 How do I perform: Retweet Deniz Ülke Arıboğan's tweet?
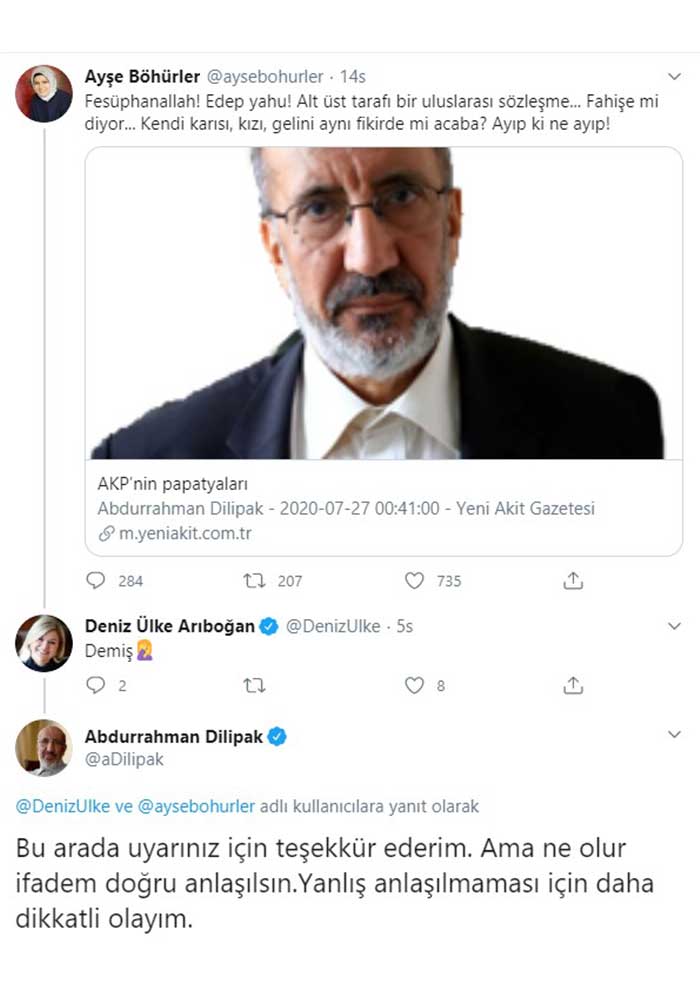[254, 685]
